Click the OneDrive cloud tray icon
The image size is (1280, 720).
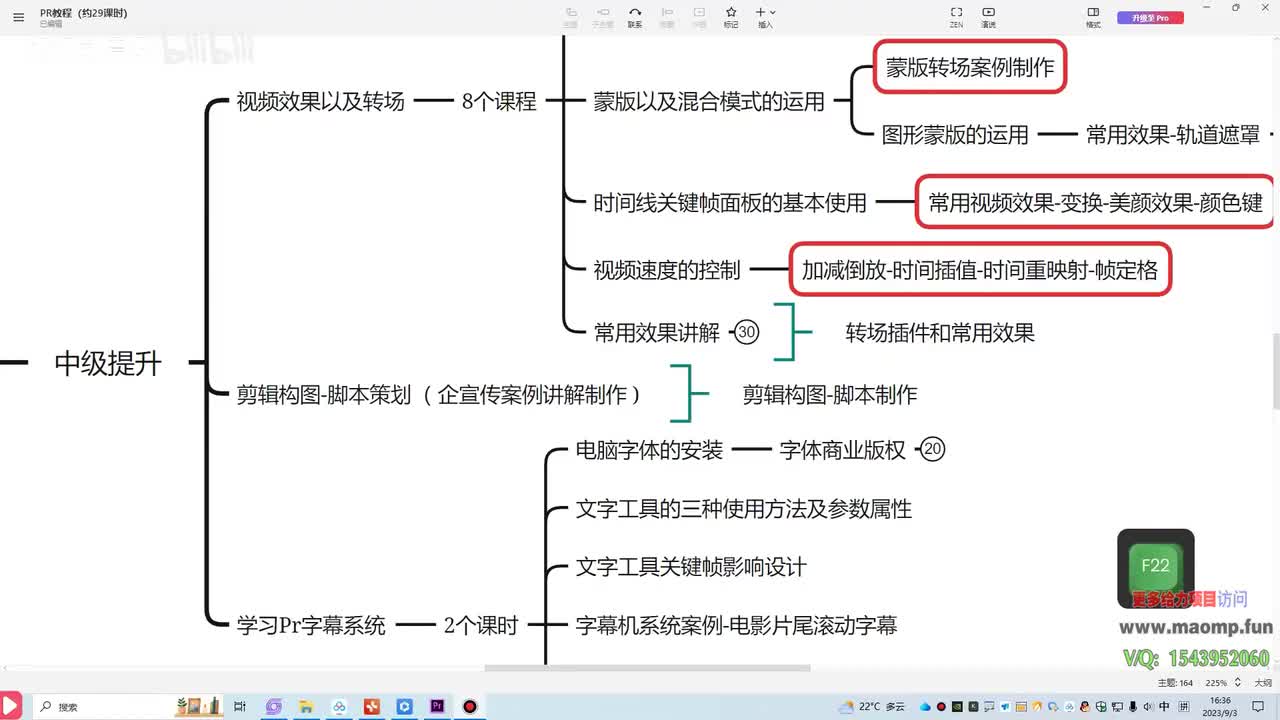click(x=925, y=706)
